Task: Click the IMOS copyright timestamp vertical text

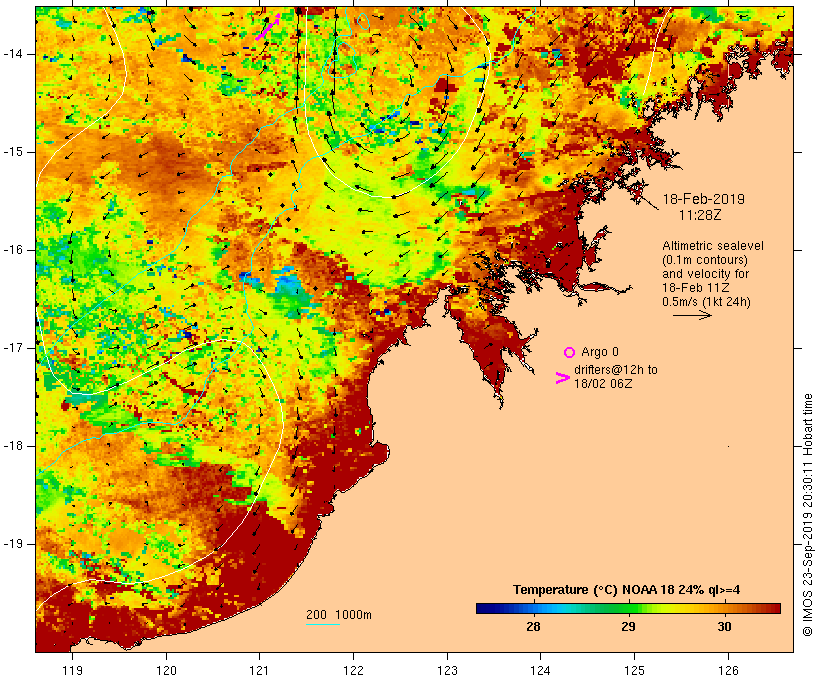Action: tap(807, 515)
